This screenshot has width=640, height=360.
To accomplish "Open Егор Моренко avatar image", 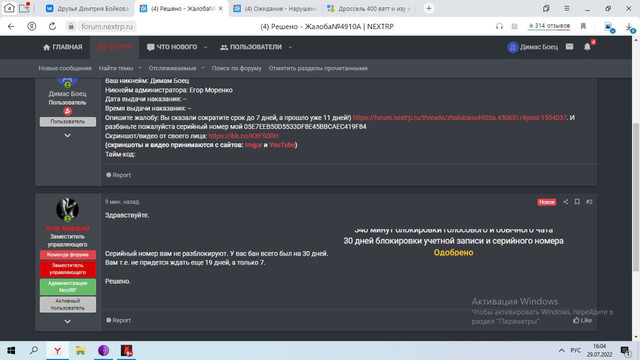I will point(67,209).
